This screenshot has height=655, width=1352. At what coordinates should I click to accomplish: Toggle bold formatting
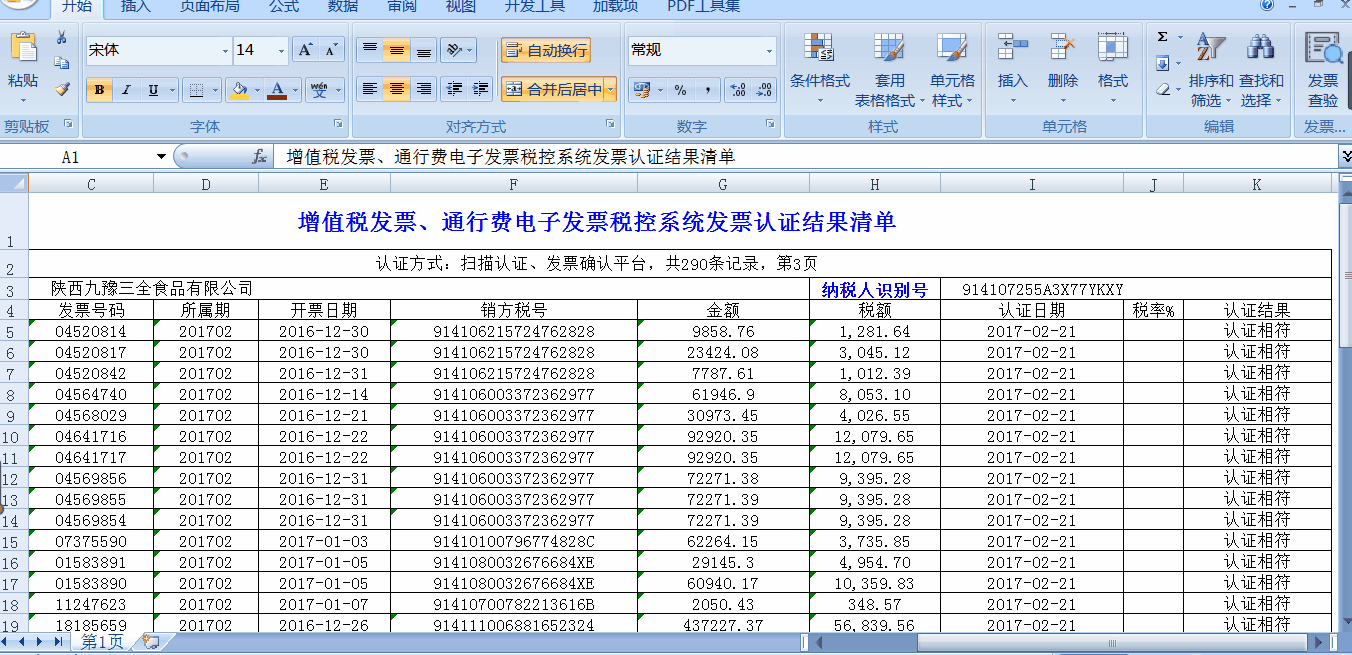(99, 90)
